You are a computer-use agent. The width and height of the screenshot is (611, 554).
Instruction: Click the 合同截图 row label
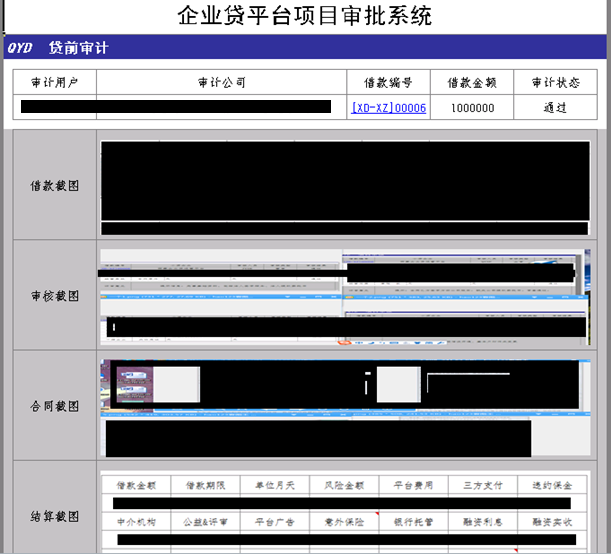tap(55, 406)
